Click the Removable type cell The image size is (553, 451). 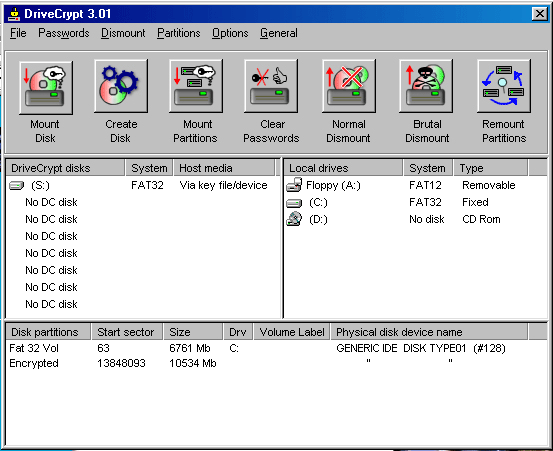coord(488,185)
